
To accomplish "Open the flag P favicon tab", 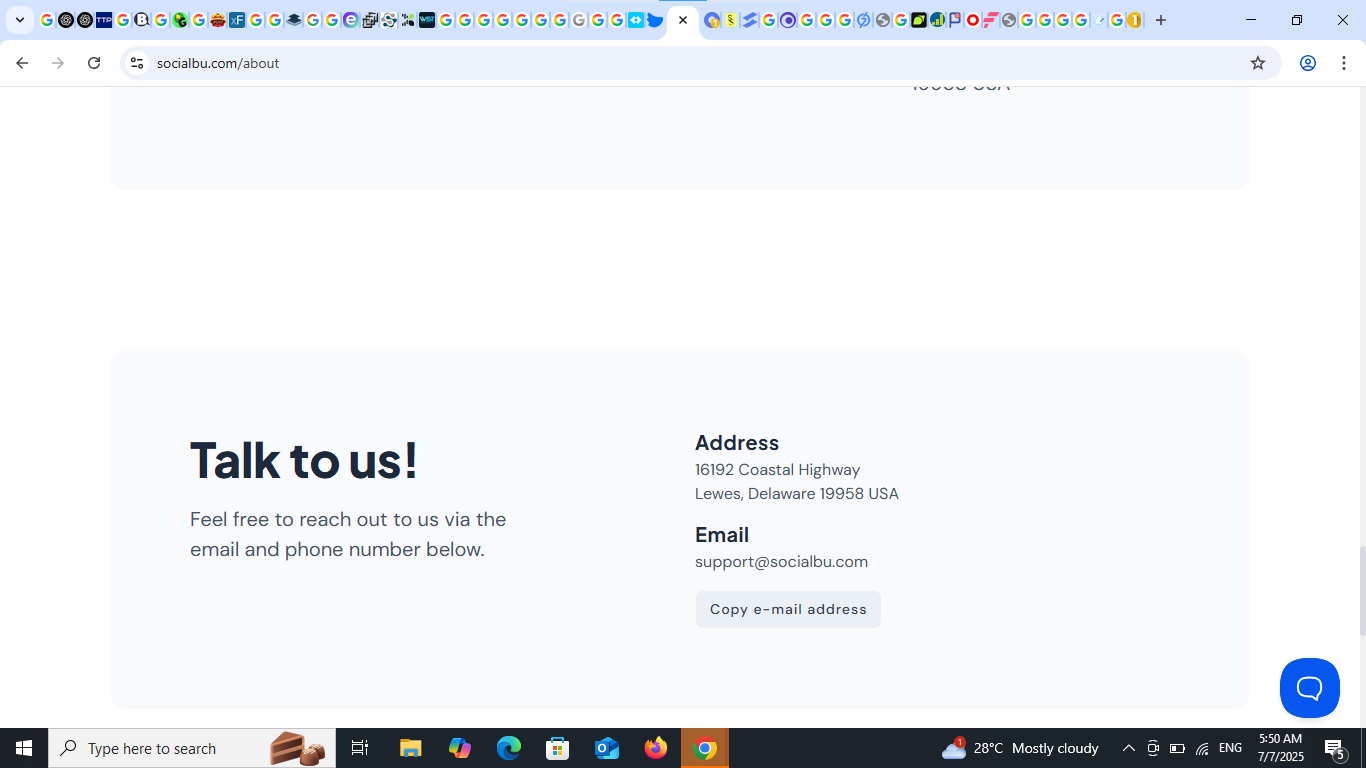I will click(955, 20).
